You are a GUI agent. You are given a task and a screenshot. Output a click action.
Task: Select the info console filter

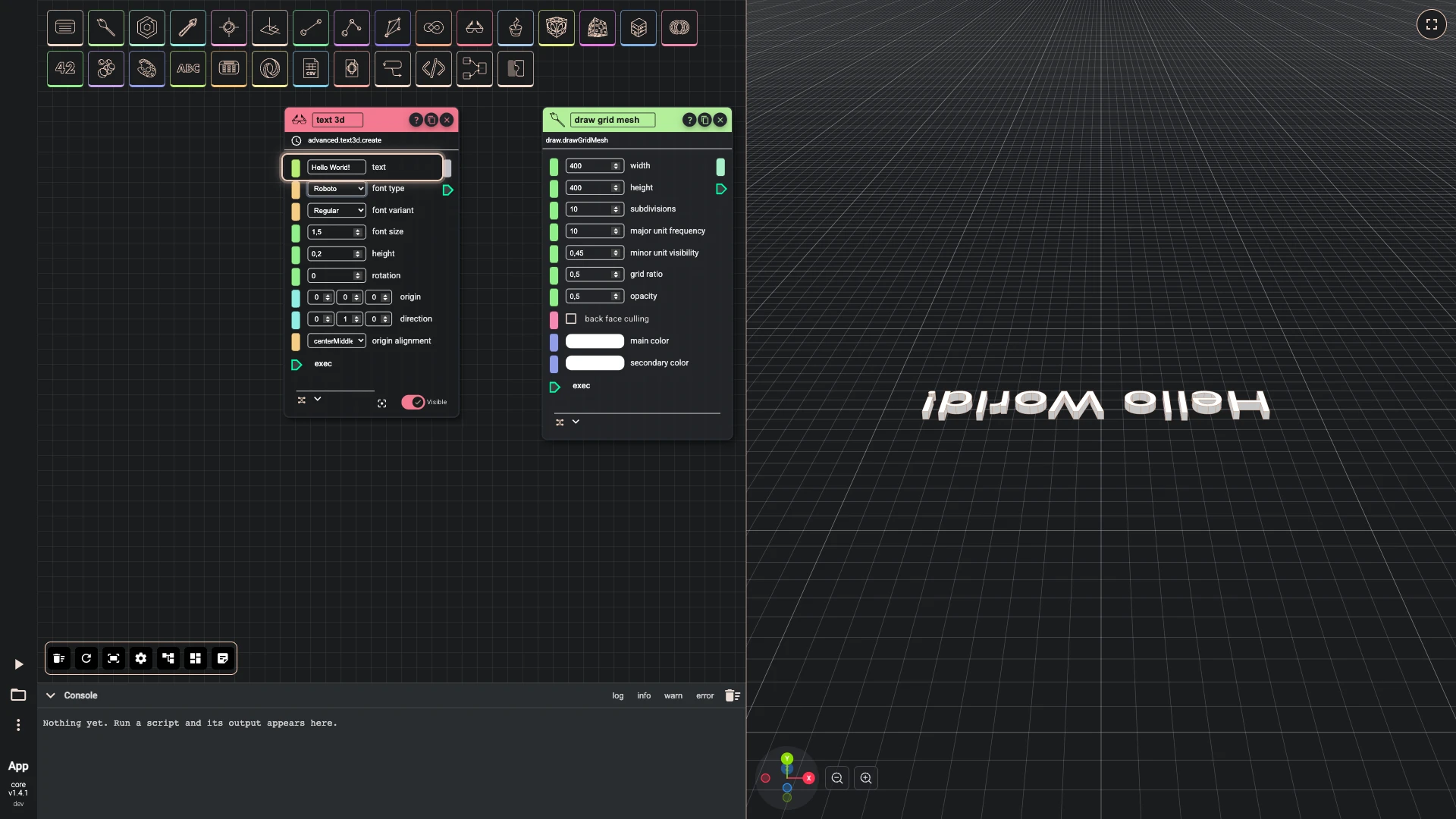point(644,696)
